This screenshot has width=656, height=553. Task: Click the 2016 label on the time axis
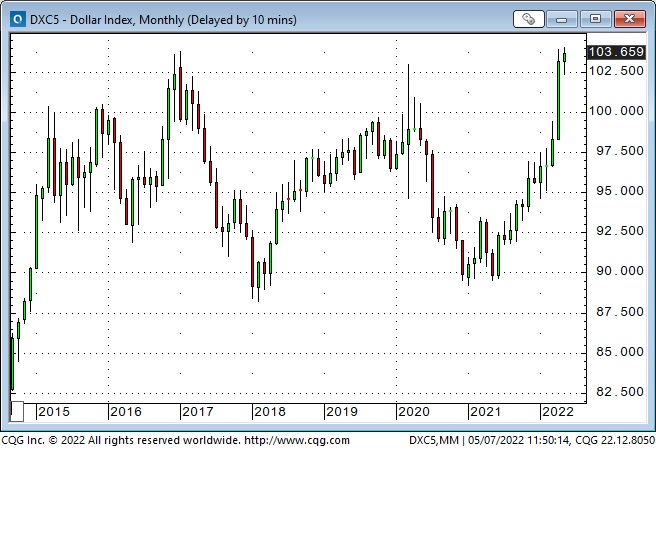126,412
